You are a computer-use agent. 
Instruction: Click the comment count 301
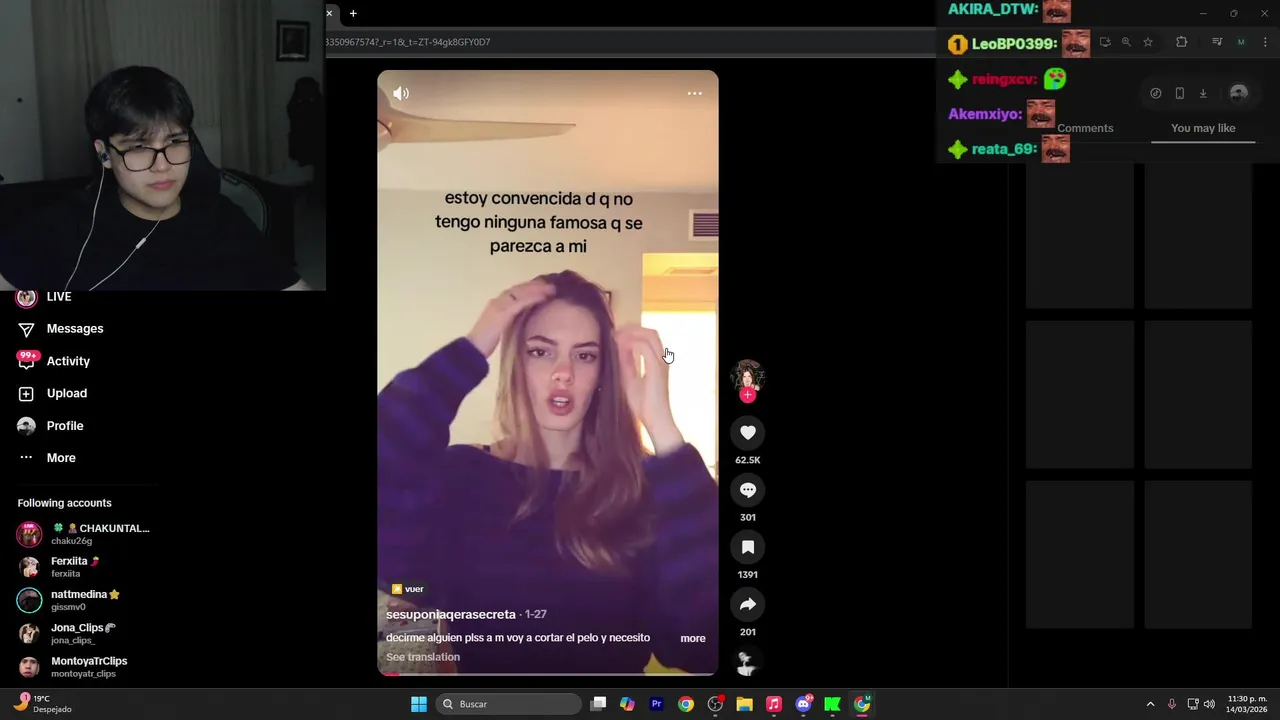pos(747,517)
